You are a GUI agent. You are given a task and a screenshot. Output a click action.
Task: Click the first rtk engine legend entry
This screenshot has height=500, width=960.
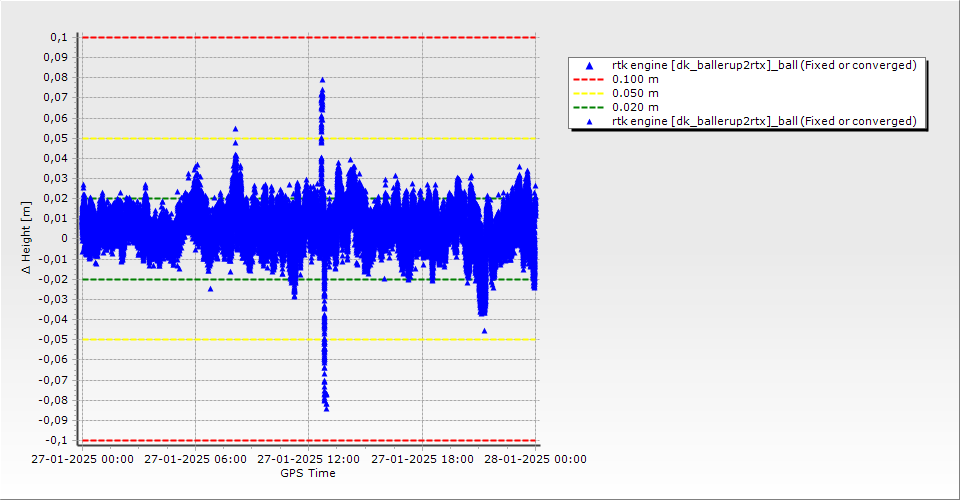764,65
